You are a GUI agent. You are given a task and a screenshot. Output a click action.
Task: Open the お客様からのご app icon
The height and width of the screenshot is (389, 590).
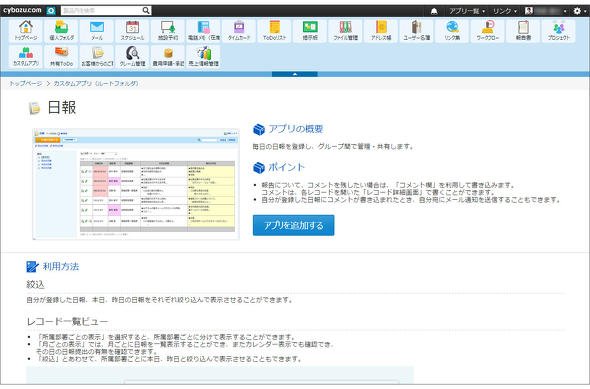click(x=97, y=56)
